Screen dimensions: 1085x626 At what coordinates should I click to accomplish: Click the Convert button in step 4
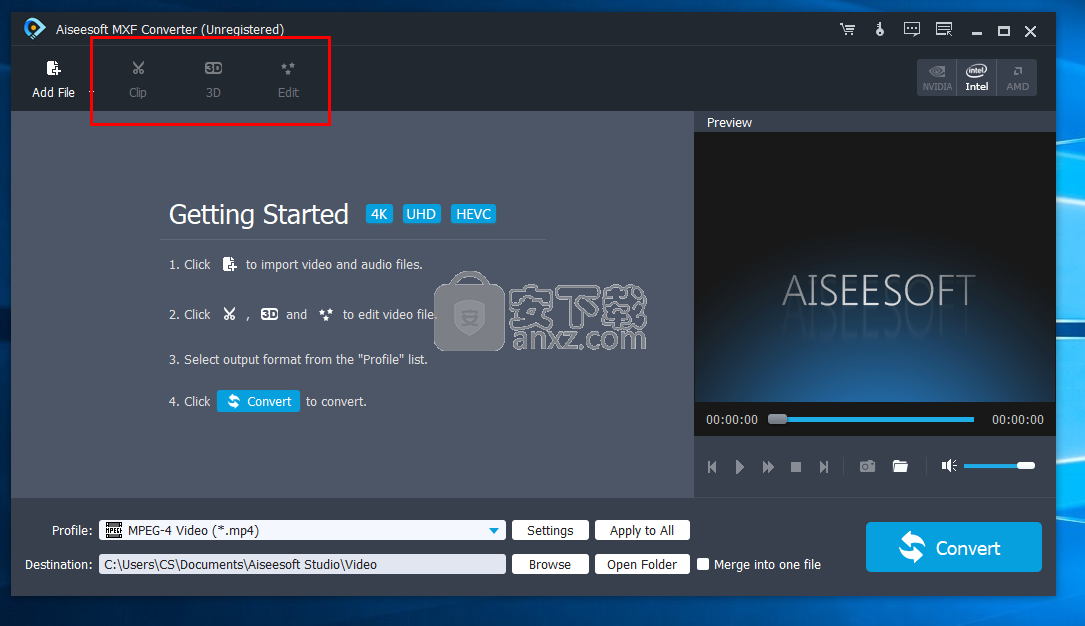pos(259,401)
